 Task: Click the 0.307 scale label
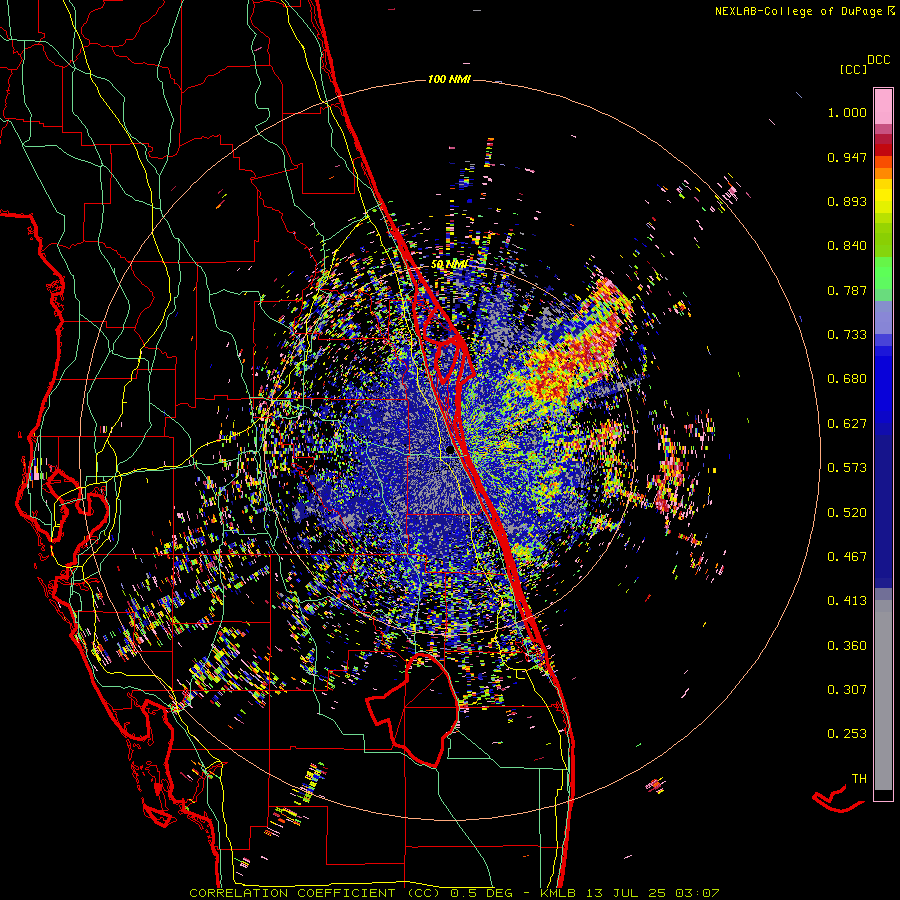pyautogui.click(x=847, y=690)
